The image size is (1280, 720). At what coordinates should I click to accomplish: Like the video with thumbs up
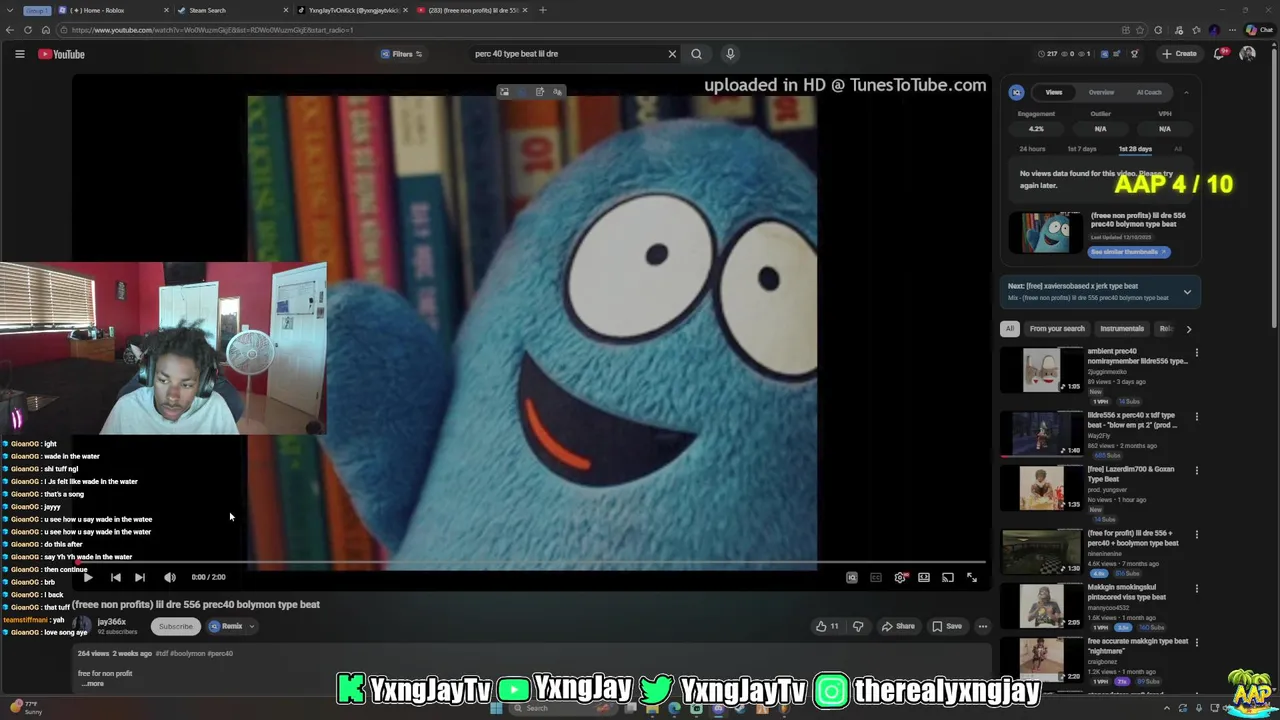click(x=827, y=626)
